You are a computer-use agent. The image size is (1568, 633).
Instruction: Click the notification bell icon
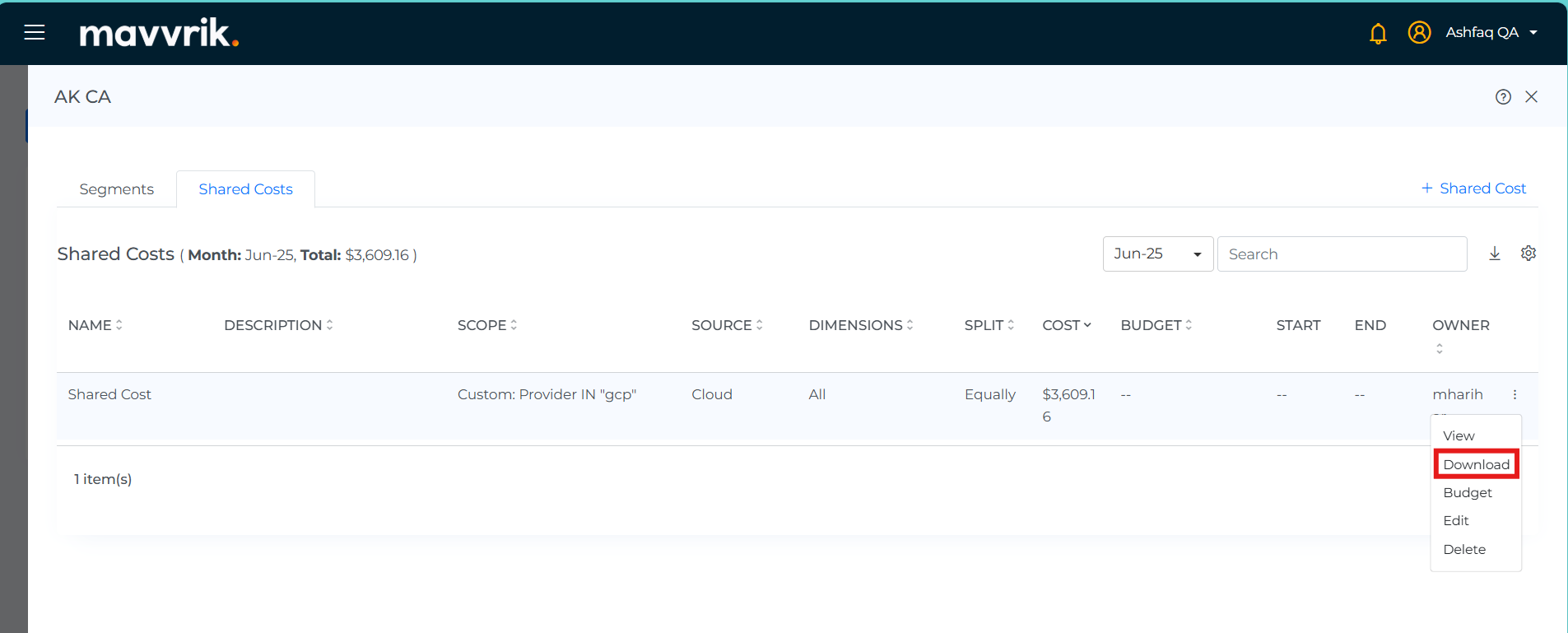[x=1377, y=33]
